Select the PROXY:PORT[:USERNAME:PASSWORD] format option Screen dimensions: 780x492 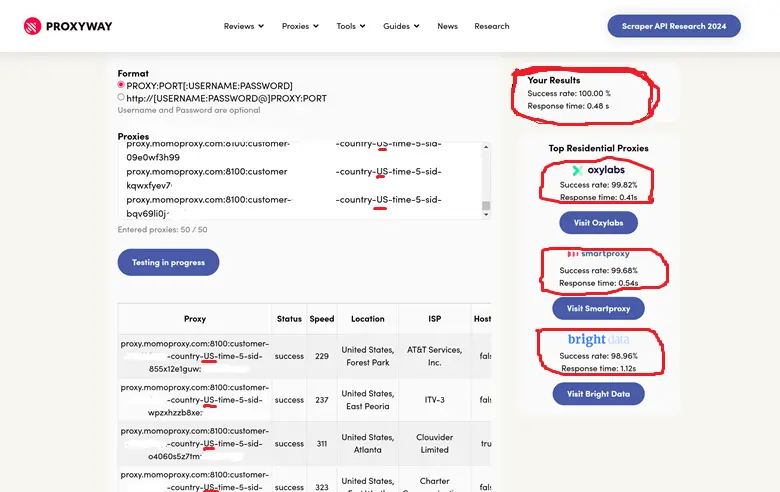[122, 86]
